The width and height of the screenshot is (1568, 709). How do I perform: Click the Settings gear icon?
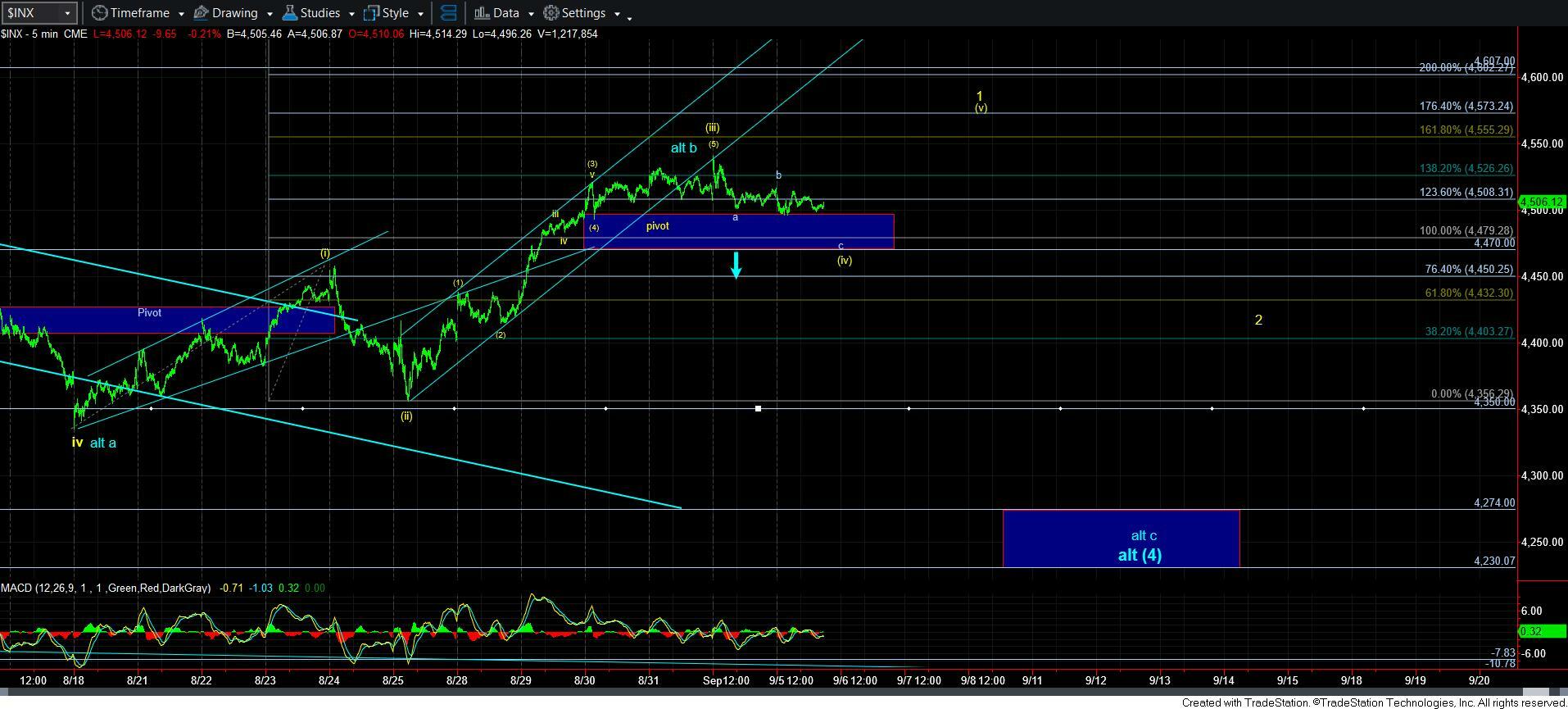click(x=551, y=13)
